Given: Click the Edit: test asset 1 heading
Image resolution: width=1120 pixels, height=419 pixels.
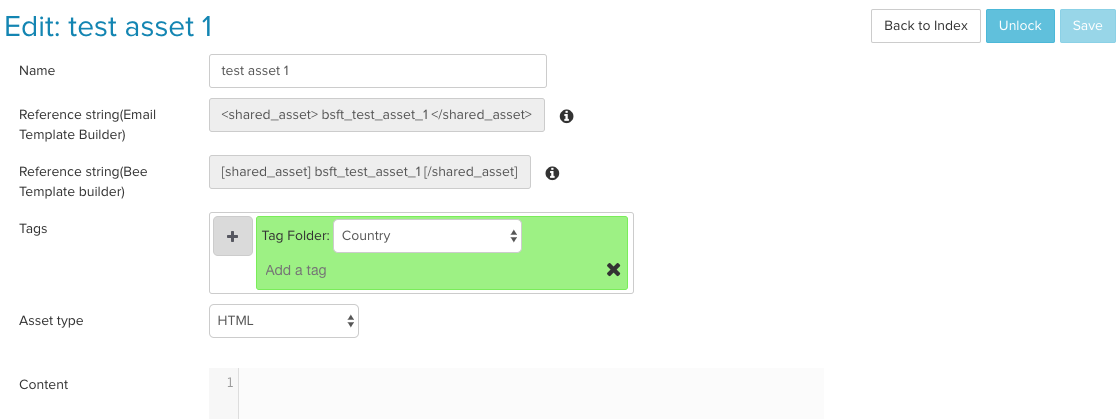Looking at the screenshot, I should click(x=109, y=26).
